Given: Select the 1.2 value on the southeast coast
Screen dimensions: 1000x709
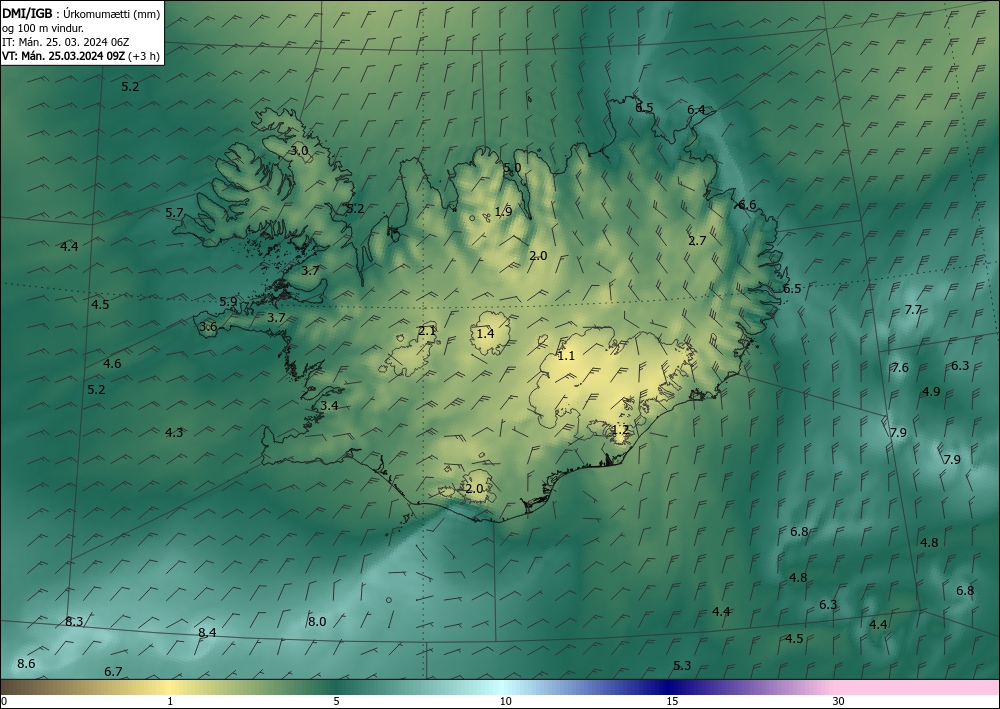Looking at the screenshot, I should coord(621,430).
